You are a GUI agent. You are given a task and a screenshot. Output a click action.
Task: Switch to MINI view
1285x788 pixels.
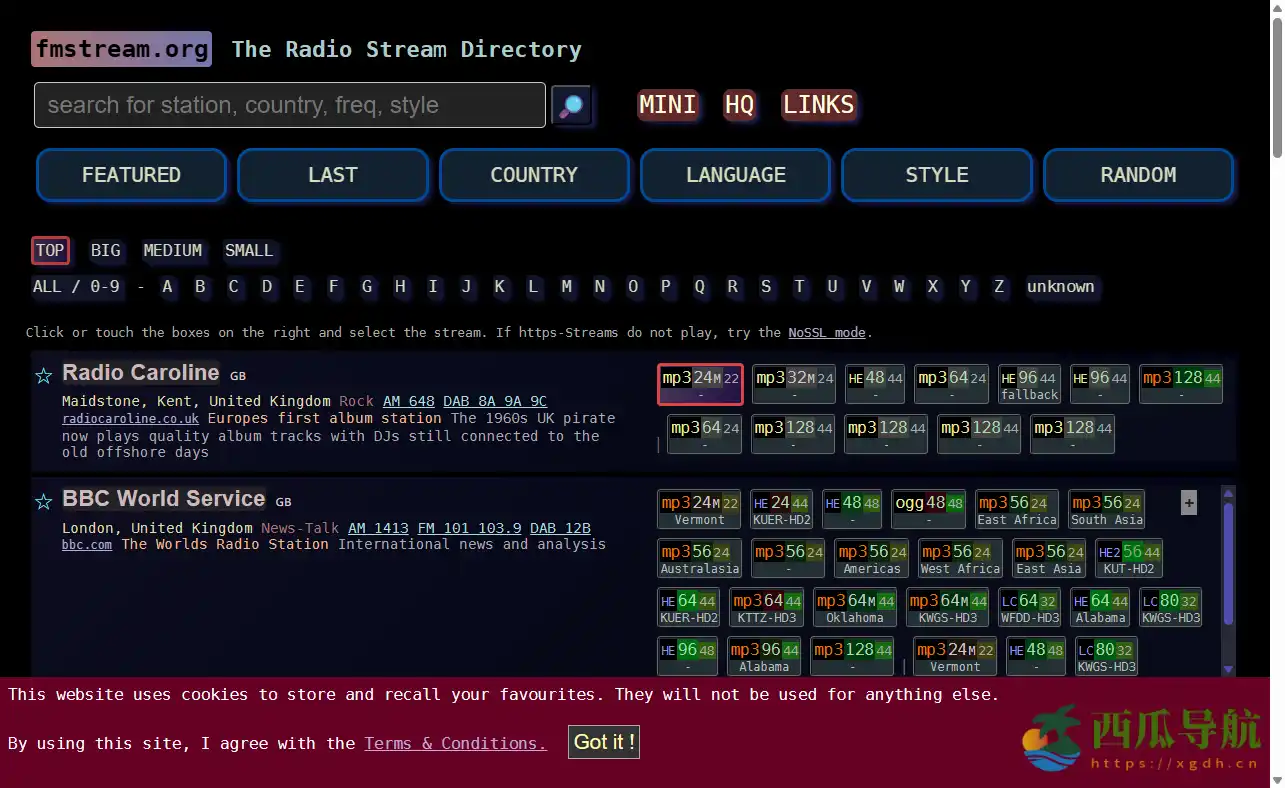(667, 105)
